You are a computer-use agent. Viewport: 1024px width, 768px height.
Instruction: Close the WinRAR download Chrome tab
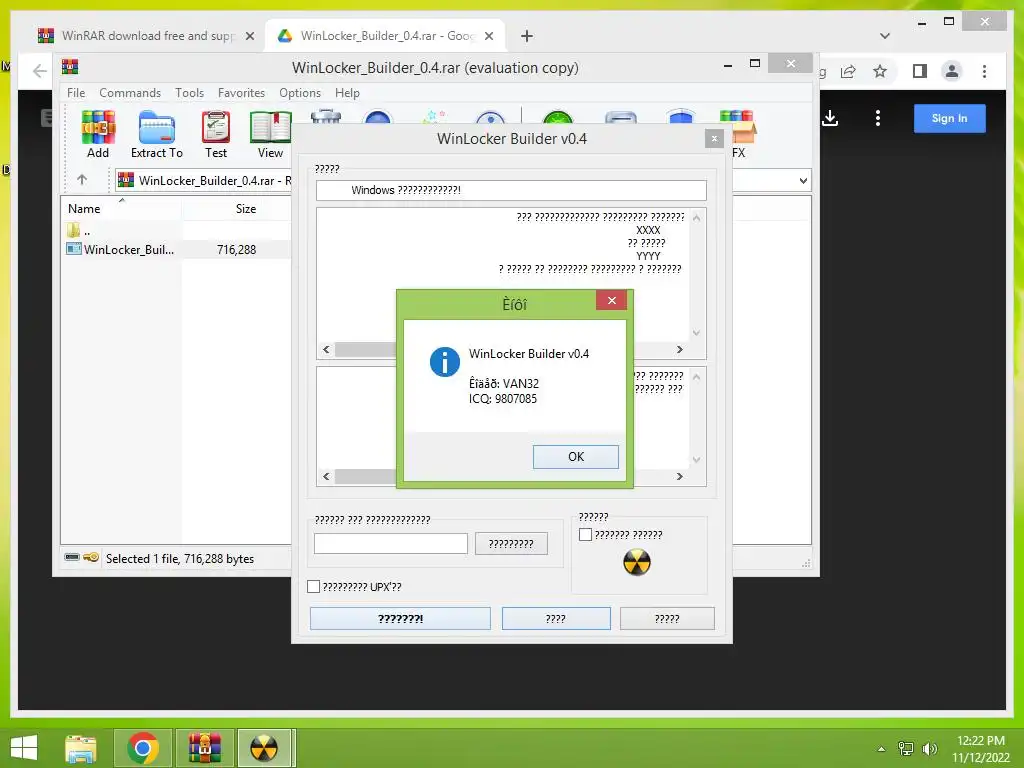(249, 36)
